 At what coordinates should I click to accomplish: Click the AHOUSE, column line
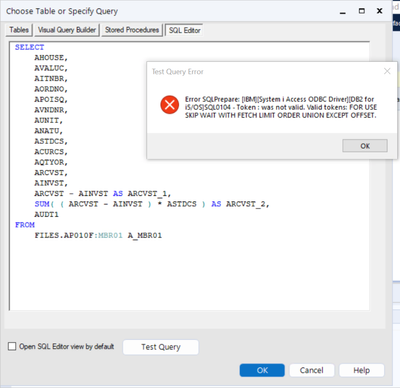51,58
